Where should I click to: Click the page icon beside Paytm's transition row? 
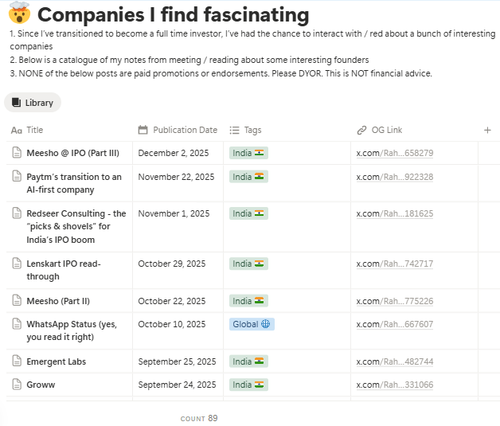tap(17, 176)
